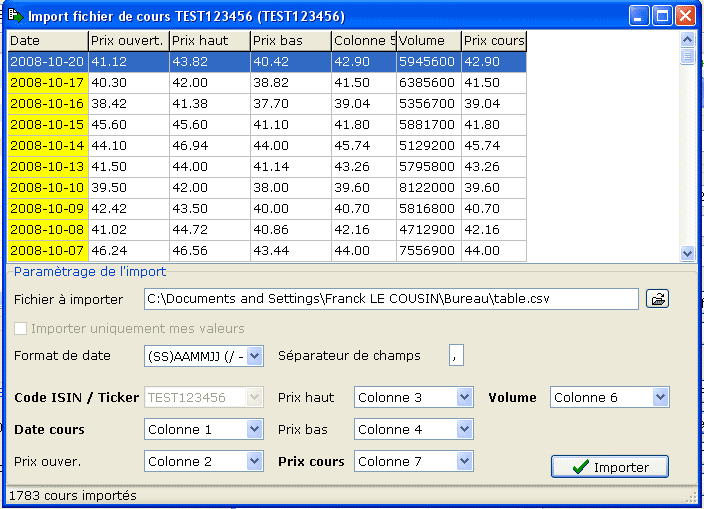Open the Prix cours column dropdown

pyautogui.click(x=464, y=461)
